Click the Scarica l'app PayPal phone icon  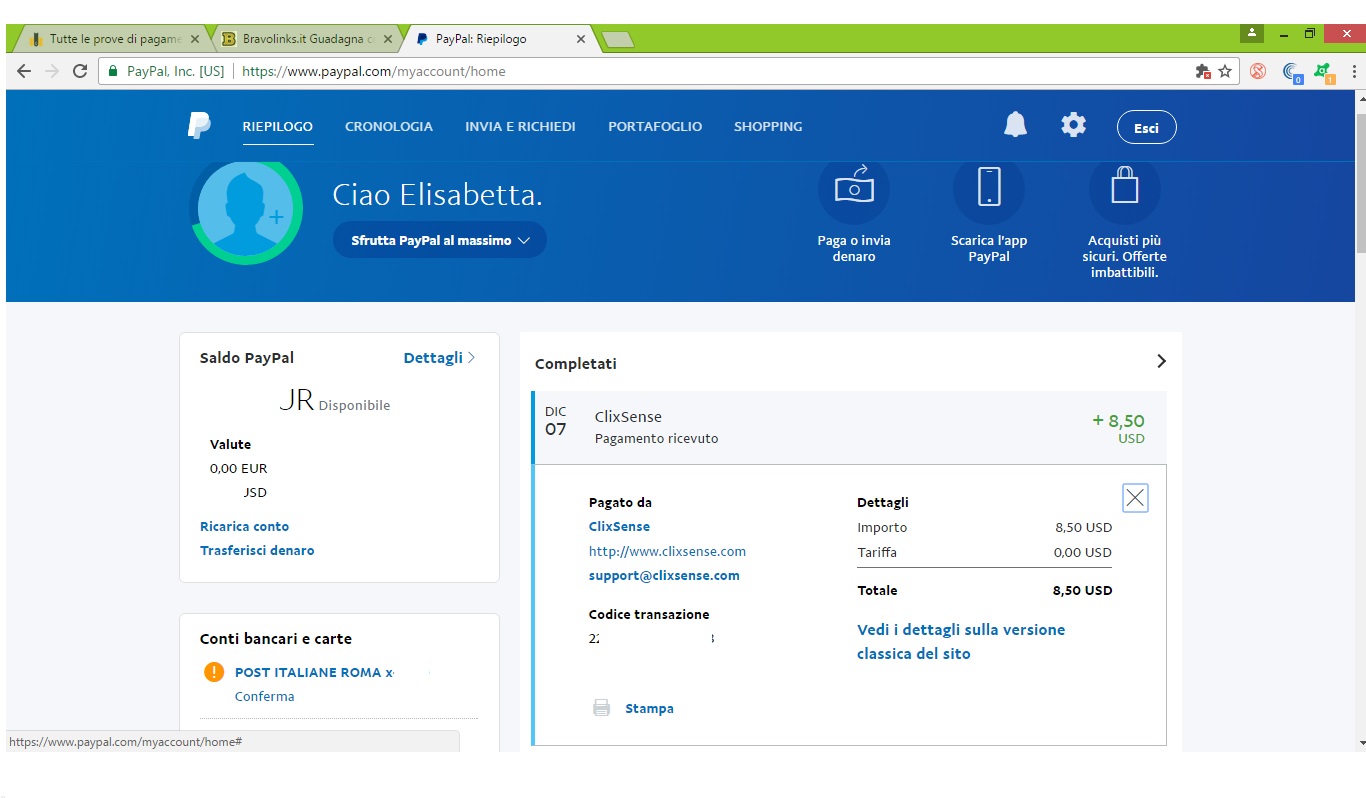[989, 188]
